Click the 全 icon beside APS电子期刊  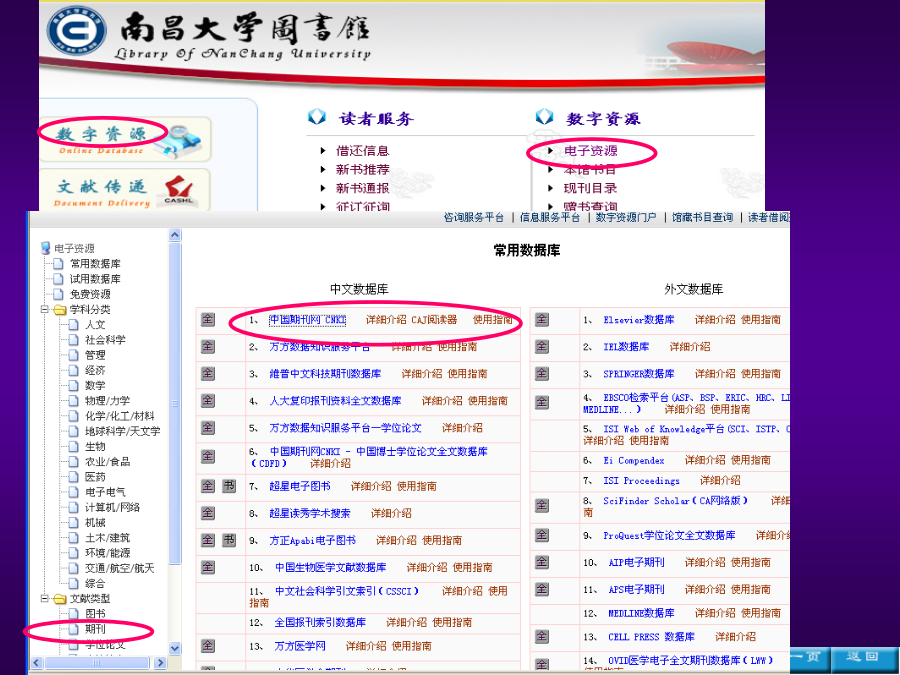tap(542, 589)
